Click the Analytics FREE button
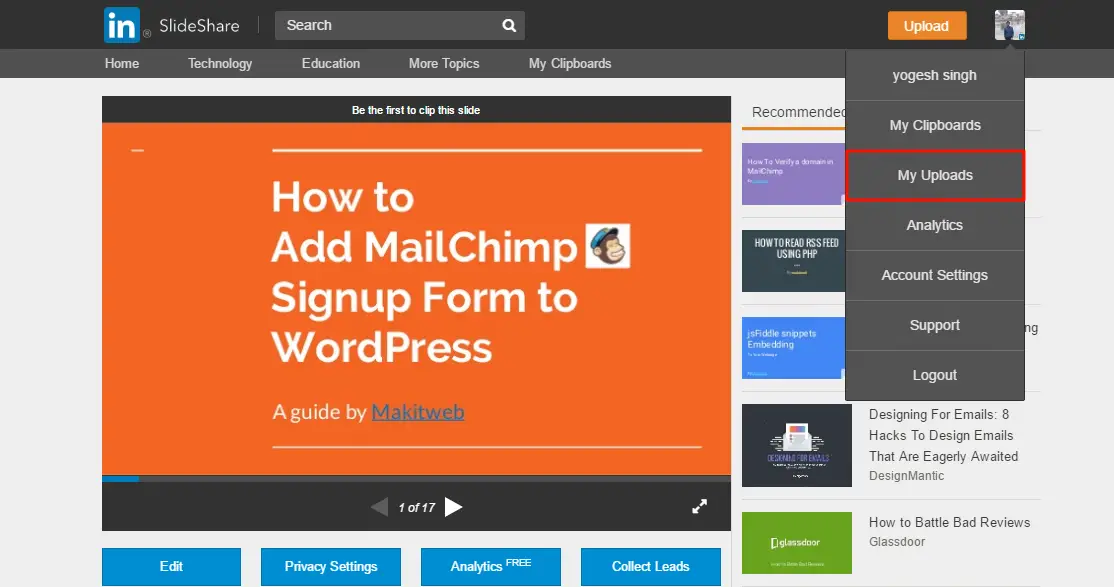 (491, 566)
